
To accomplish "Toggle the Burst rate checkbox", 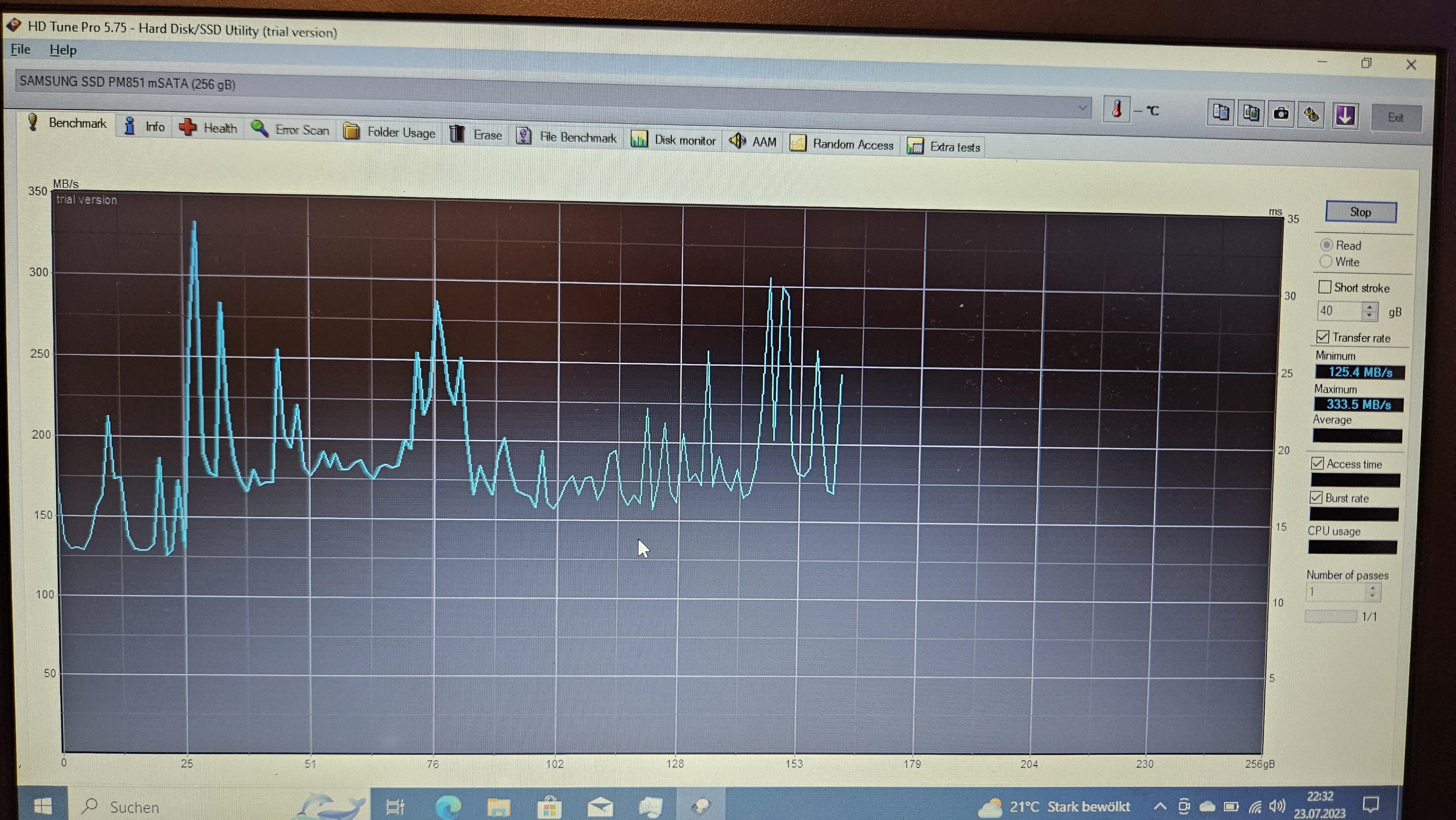I will 1316,497.
